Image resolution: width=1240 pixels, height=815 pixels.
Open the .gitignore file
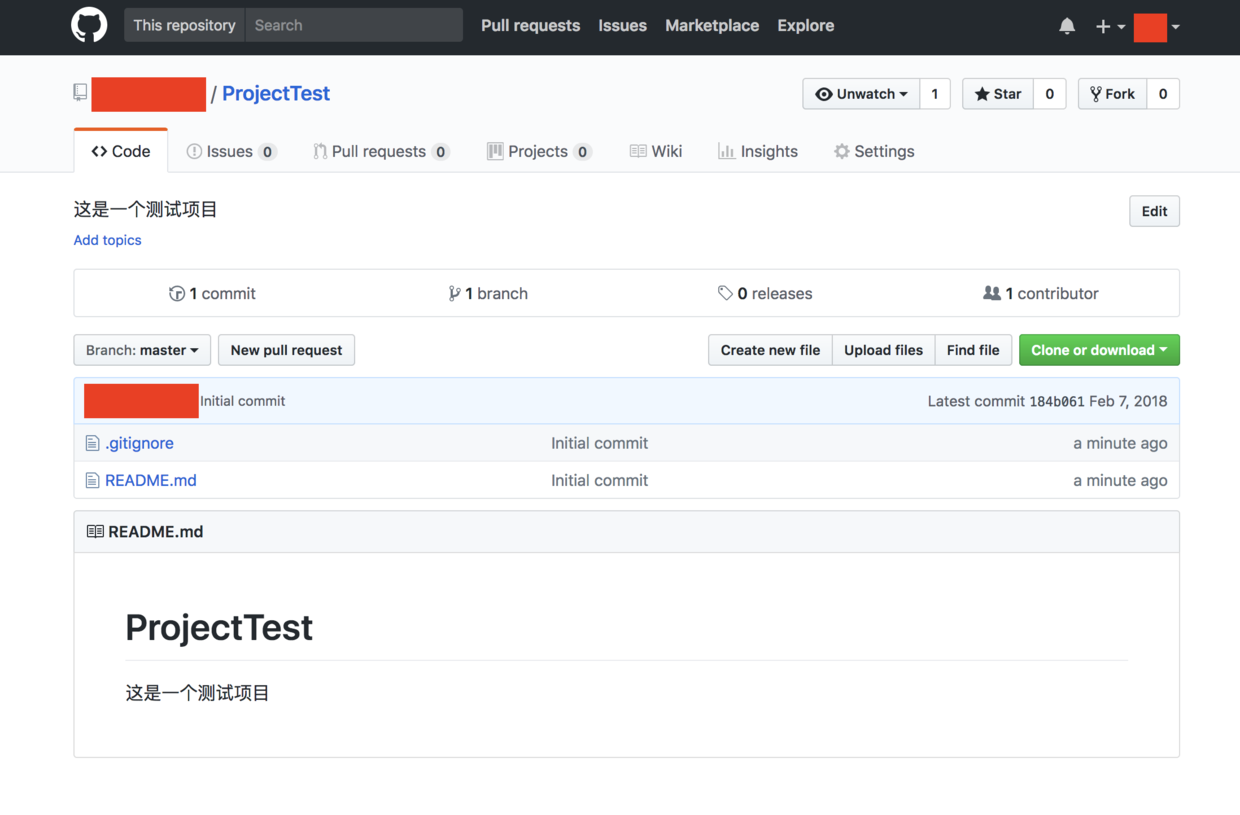(139, 443)
